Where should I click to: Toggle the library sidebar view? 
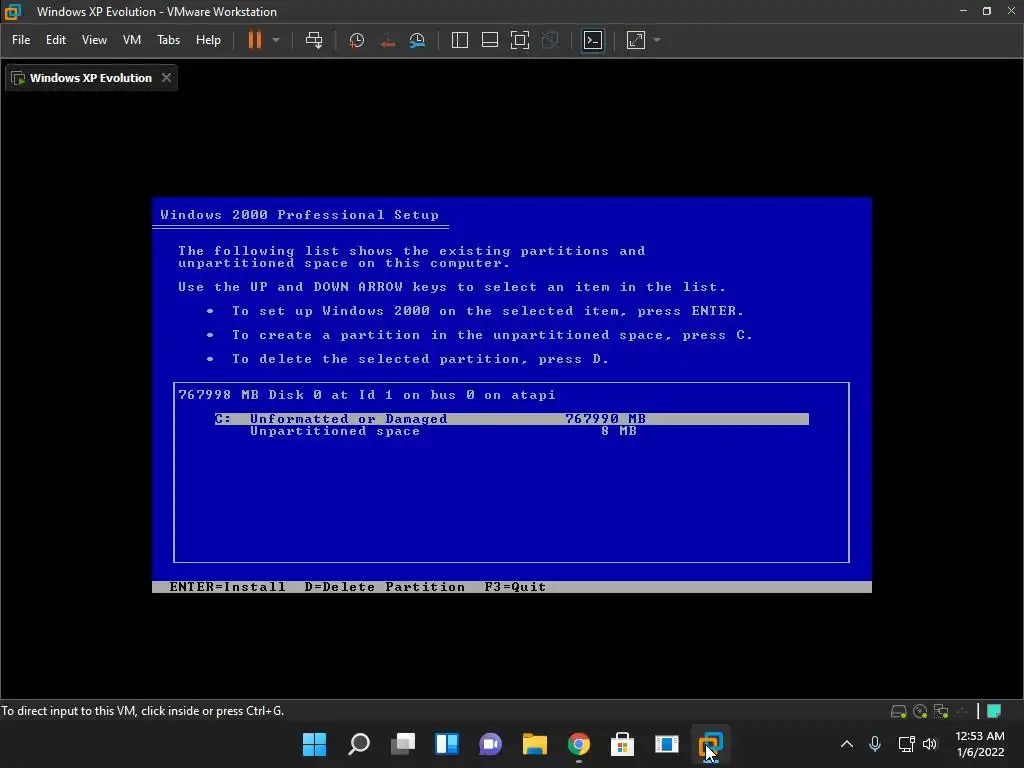[x=460, y=40]
